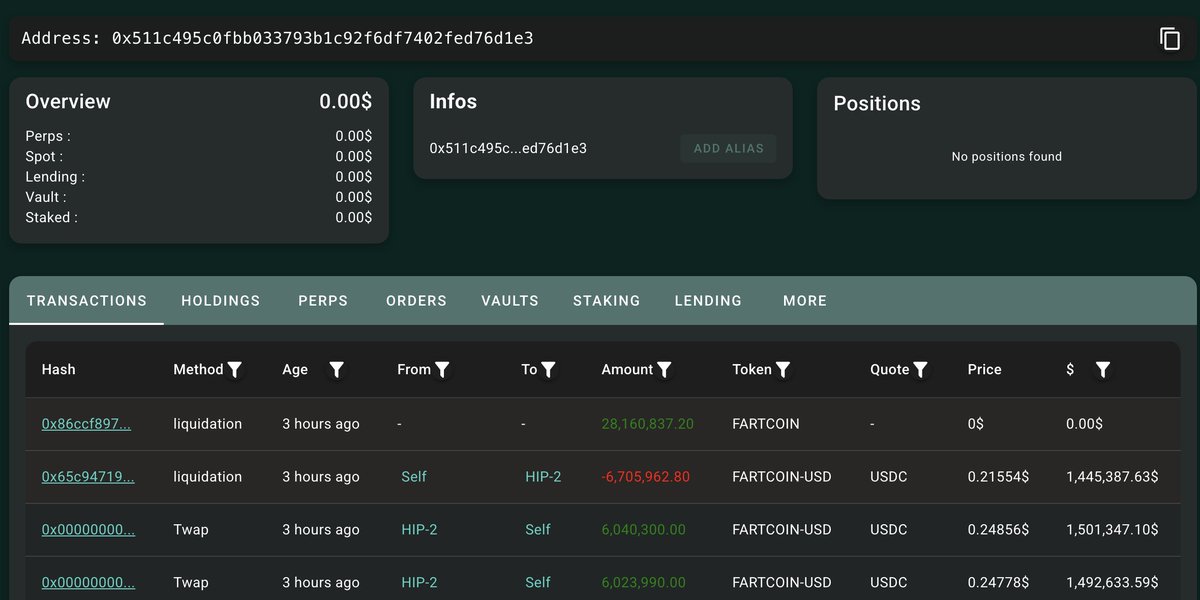
Task: Open the Token column filter
Action: 783,370
